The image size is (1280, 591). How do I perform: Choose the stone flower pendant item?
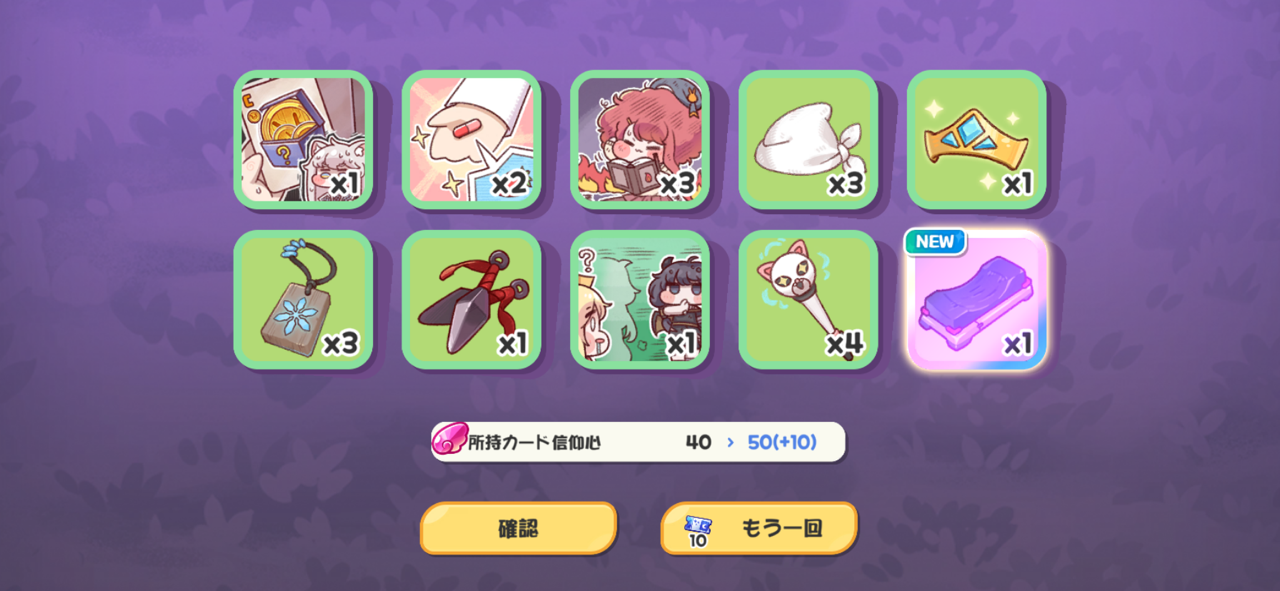pyautogui.click(x=303, y=300)
